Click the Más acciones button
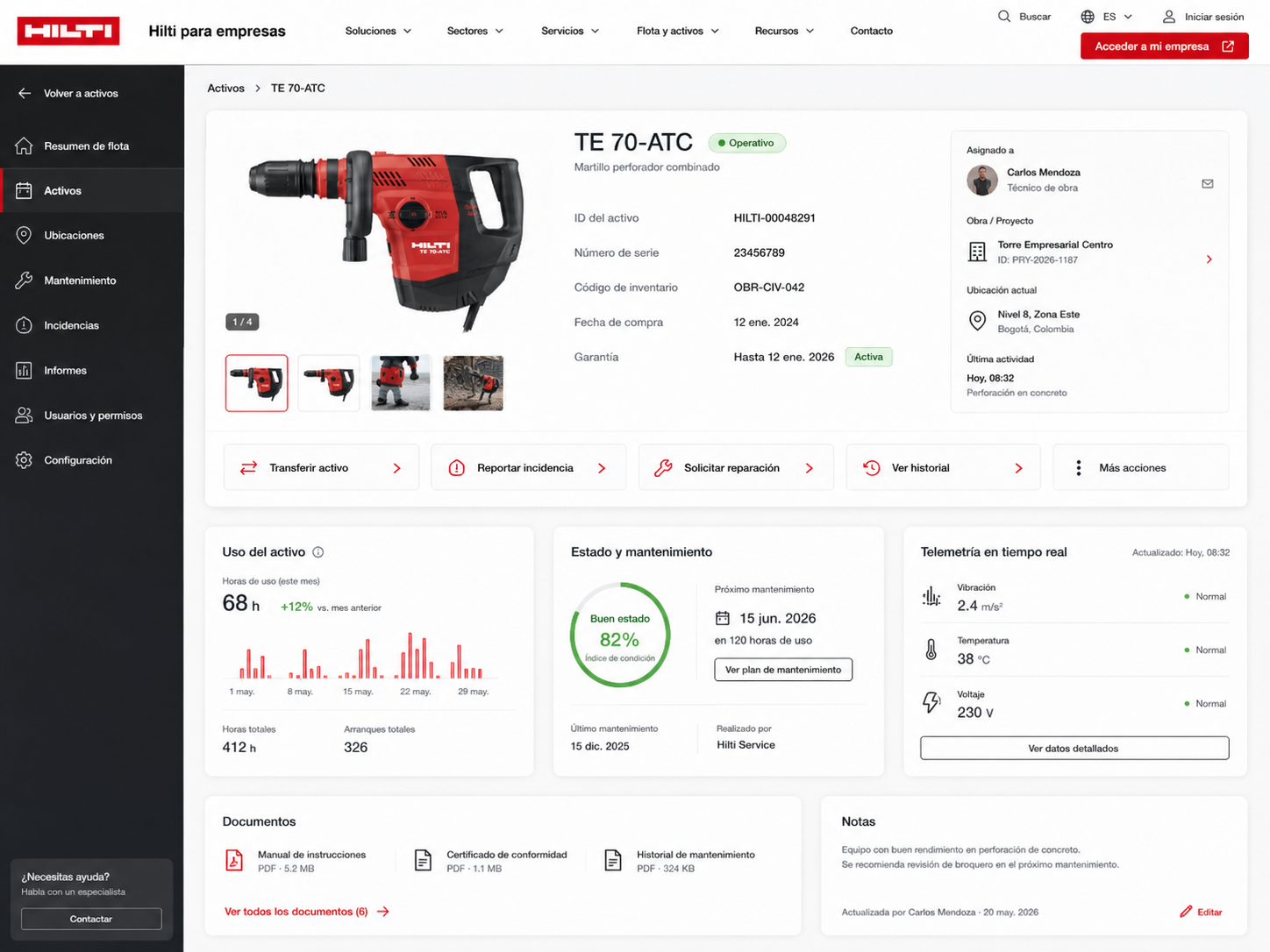The width and height of the screenshot is (1270, 952). click(x=1141, y=468)
